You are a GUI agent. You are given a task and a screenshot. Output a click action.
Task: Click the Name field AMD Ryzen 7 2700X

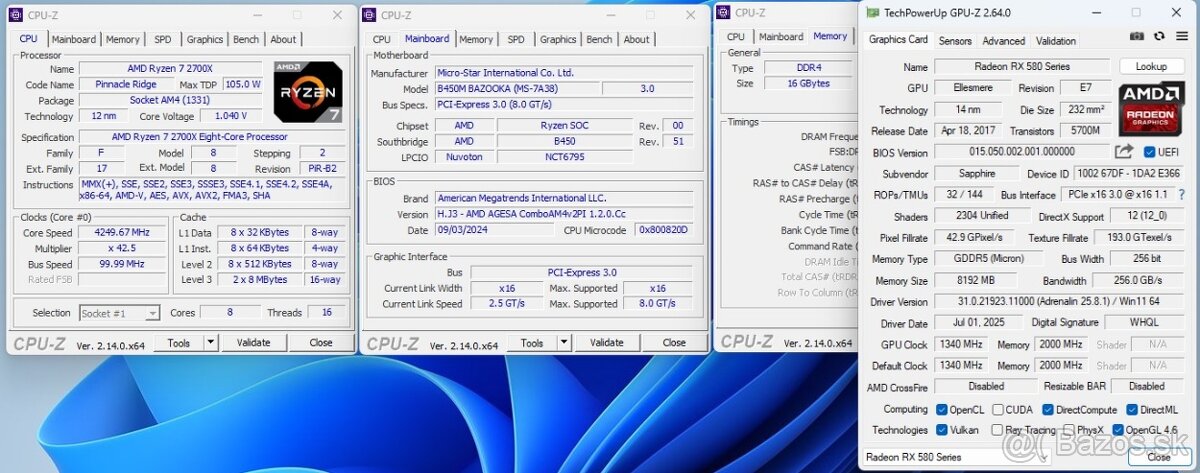pos(173,69)
